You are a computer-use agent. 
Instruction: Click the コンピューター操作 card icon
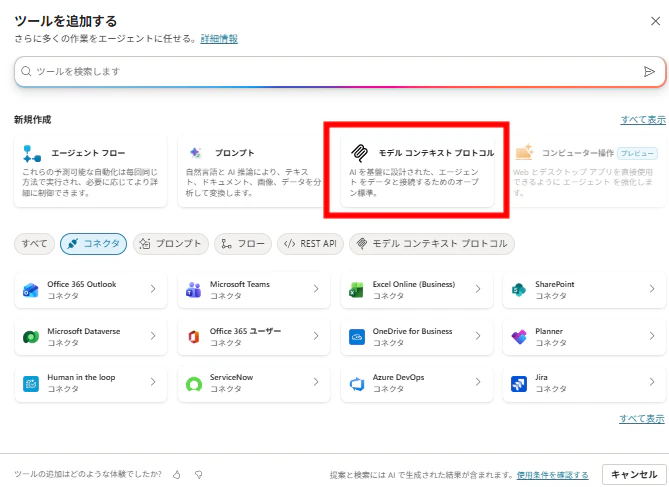click(x=525, y=152)
